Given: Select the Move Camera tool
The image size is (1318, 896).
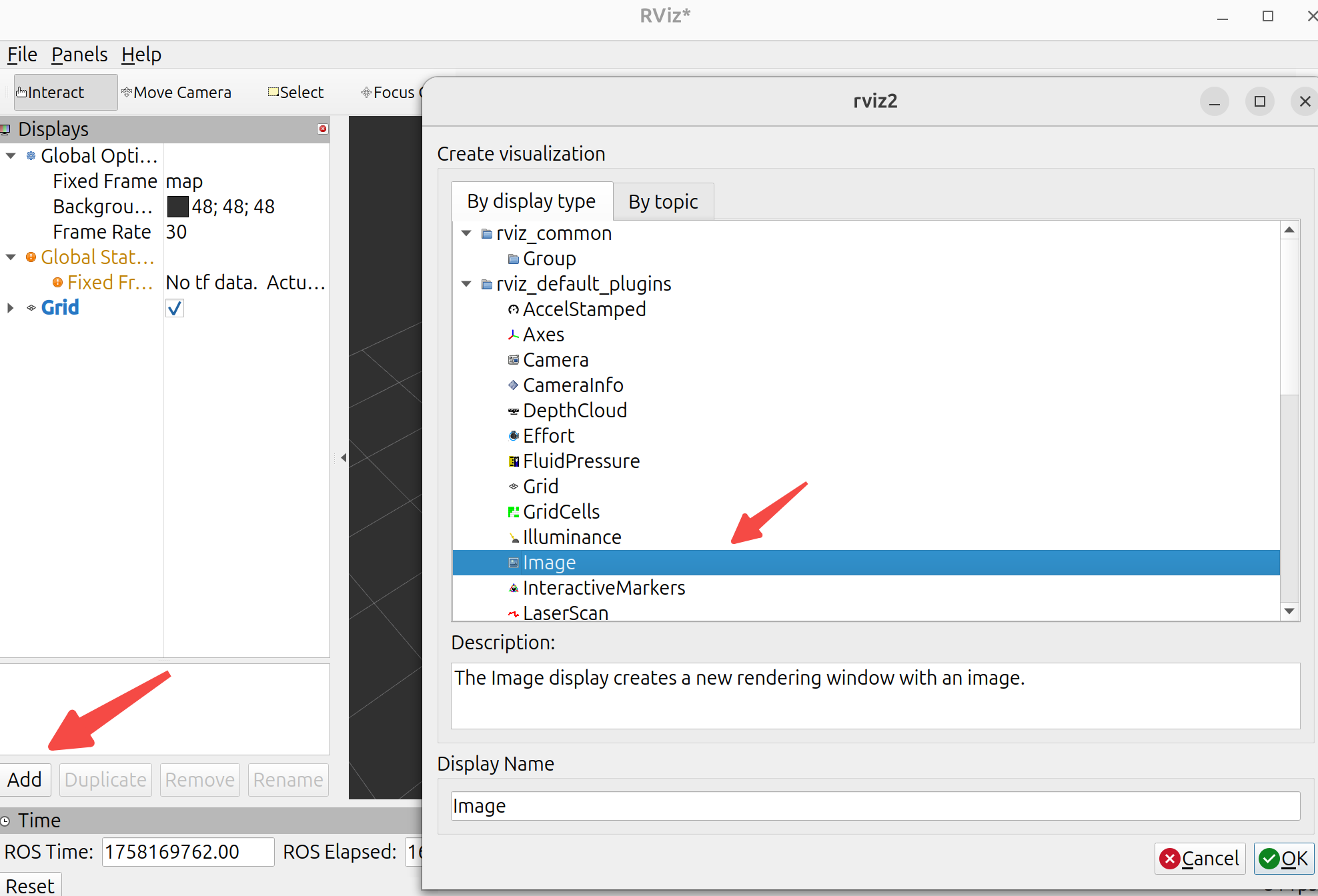Looking at the screenshot, I should (176, 92).
